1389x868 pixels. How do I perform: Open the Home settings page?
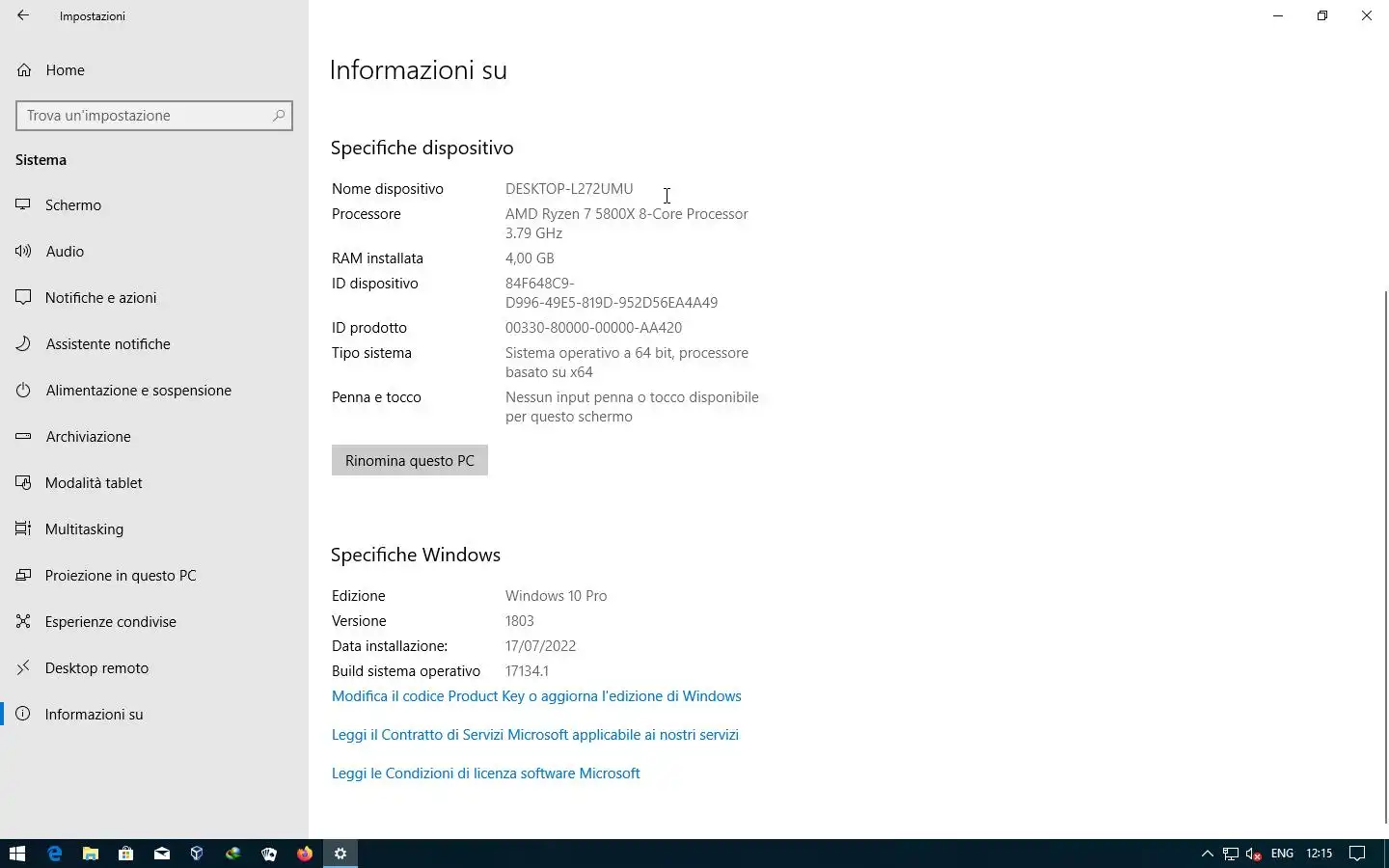[x=154, y=70]
